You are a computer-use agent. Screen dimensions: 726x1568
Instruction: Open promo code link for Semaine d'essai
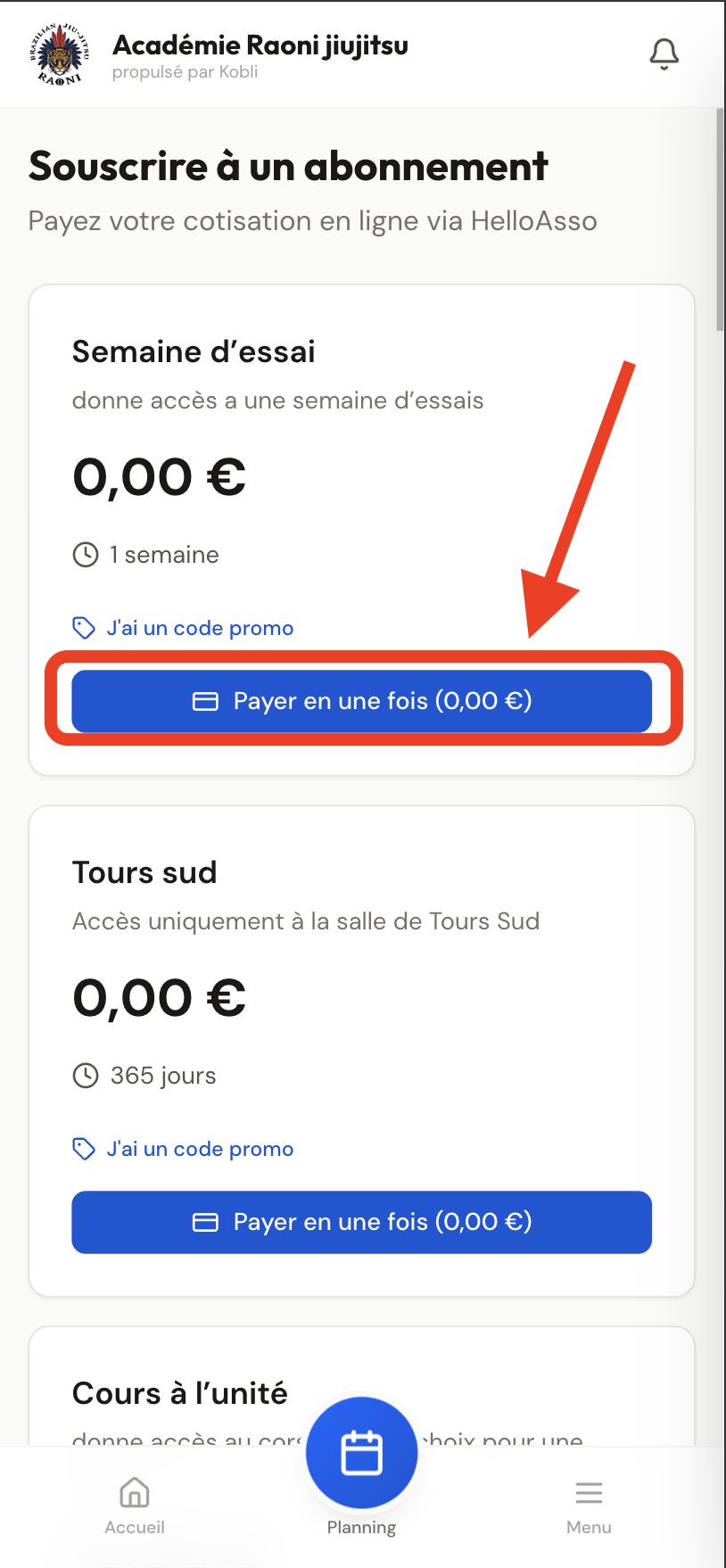click(x=200, y=628)
